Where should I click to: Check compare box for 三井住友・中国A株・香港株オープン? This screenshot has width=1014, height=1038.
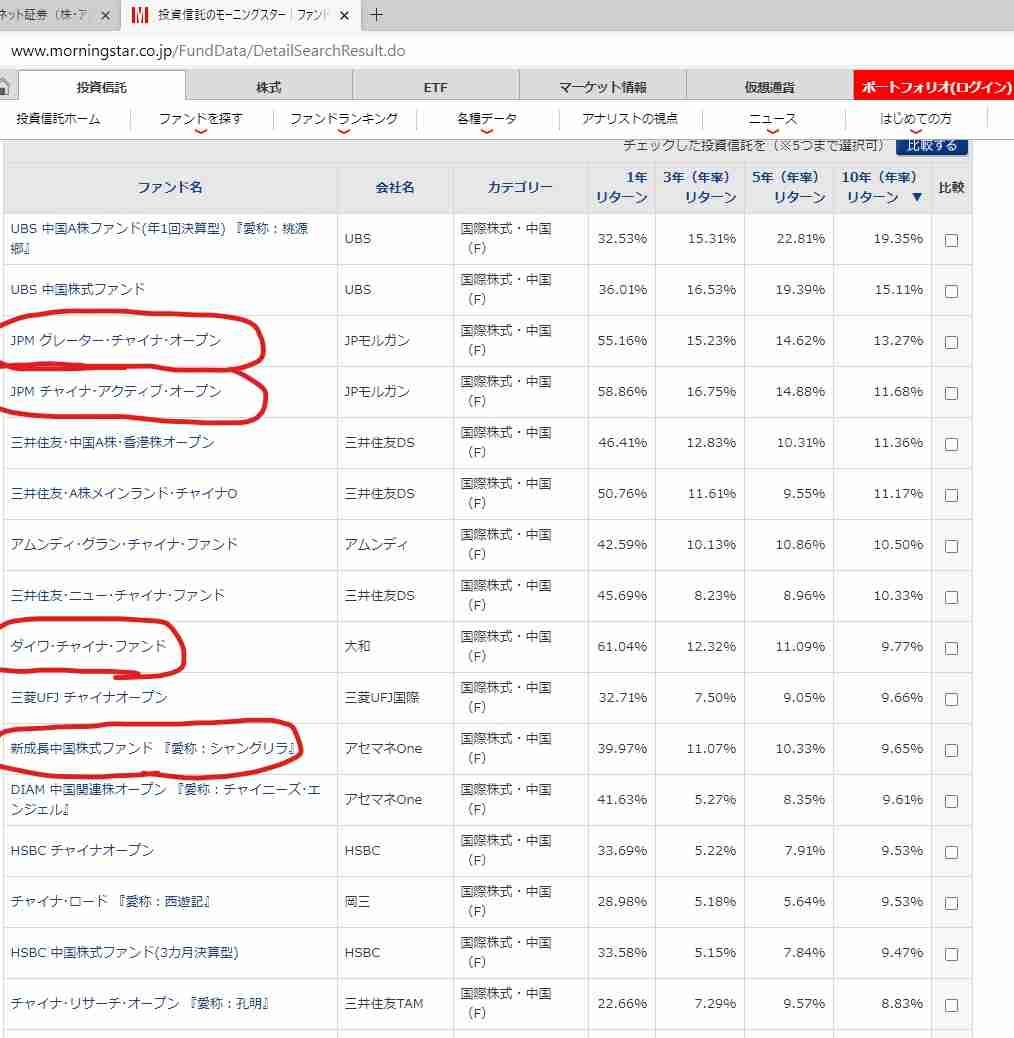coord(951,444)
